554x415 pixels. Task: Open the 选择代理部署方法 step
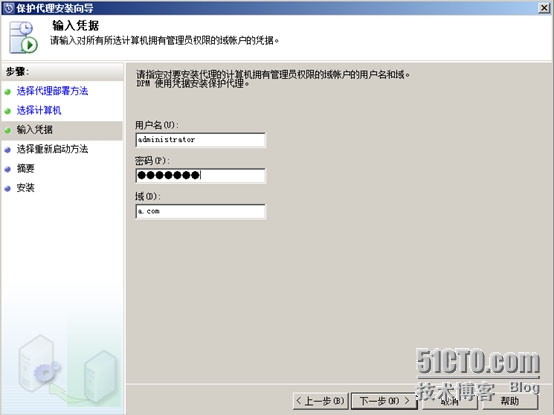pyautogui.click(x=52, y=91)
